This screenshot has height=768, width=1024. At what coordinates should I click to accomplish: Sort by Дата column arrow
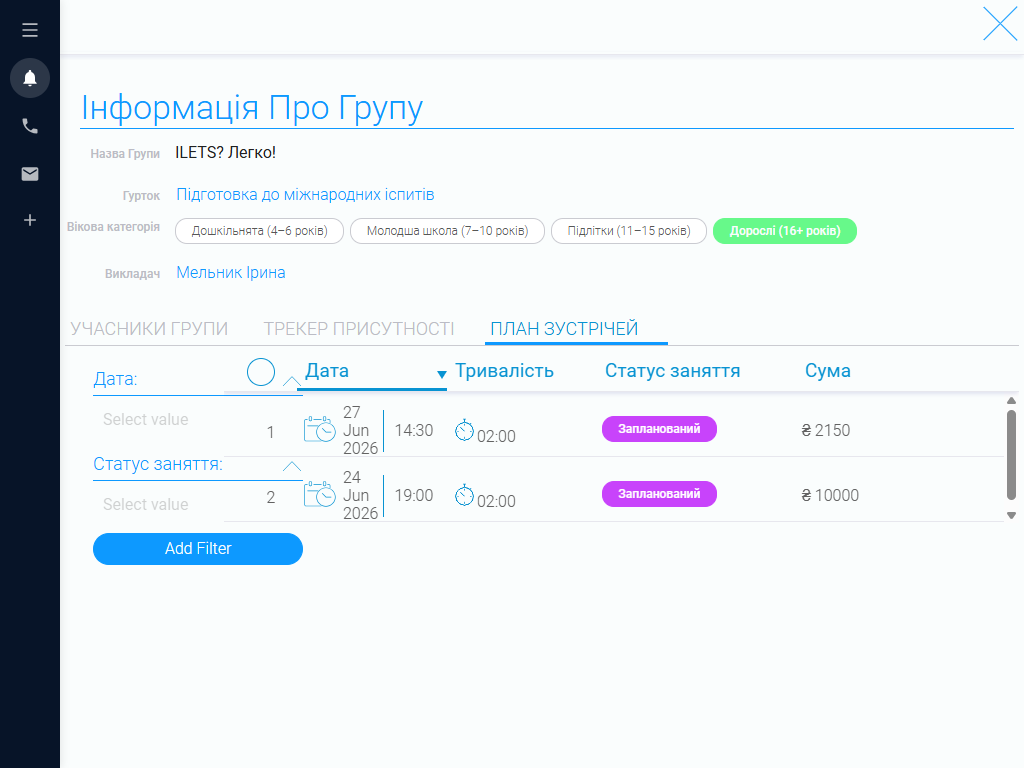tap(441, 374)
